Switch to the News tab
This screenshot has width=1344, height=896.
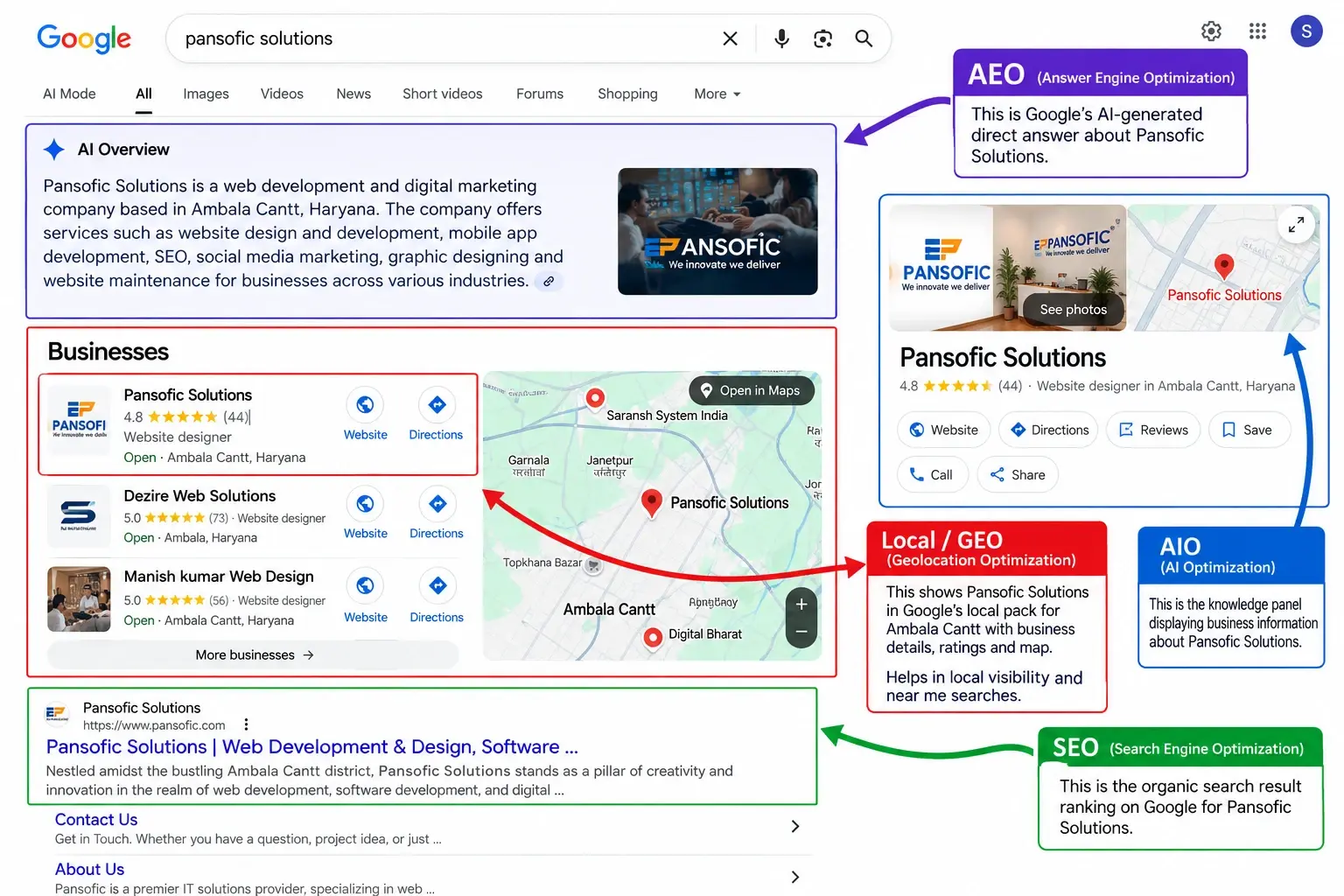point(353,94)
